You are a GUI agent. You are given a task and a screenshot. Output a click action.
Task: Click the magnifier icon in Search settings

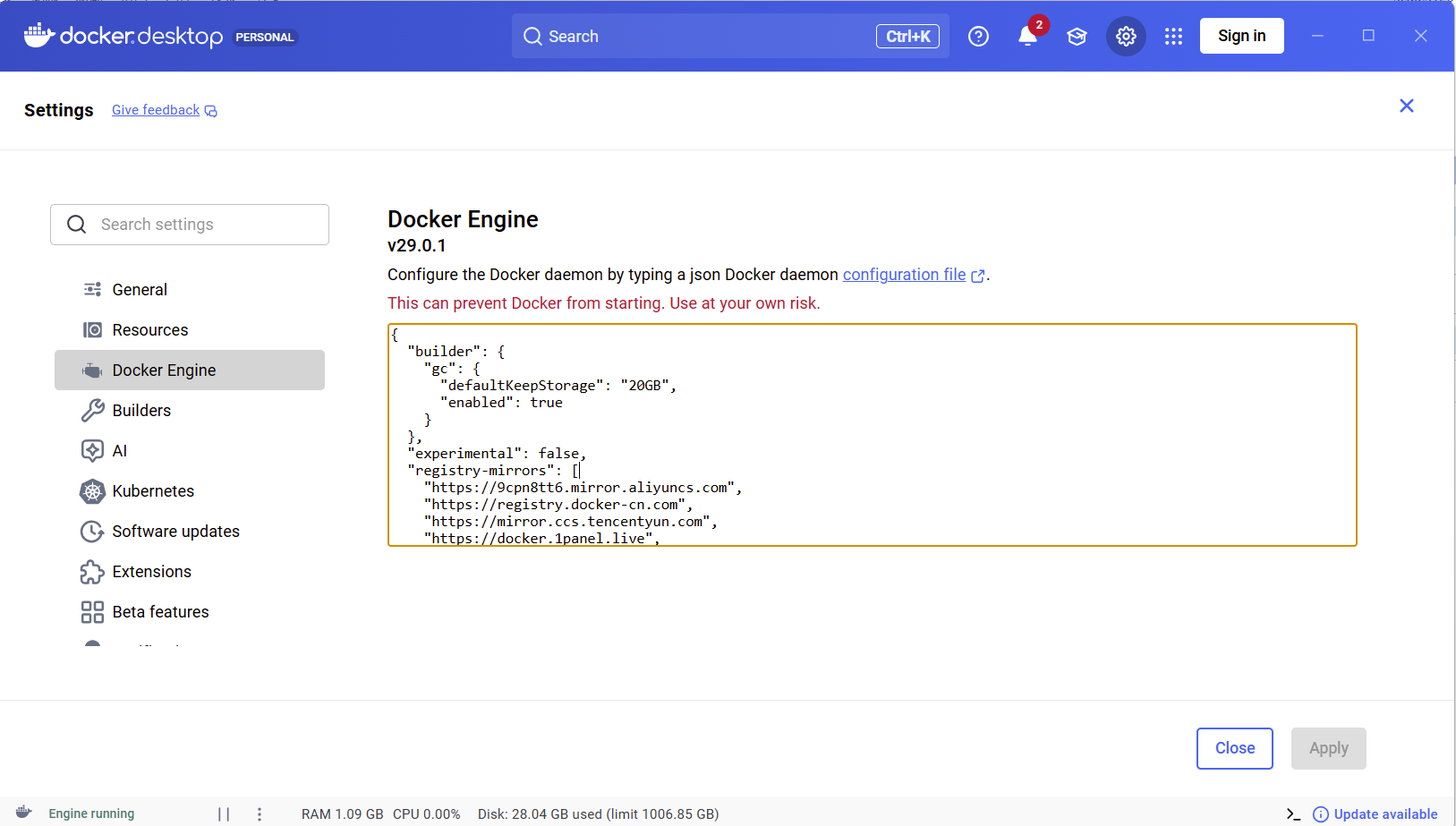(x=77, y=225)
